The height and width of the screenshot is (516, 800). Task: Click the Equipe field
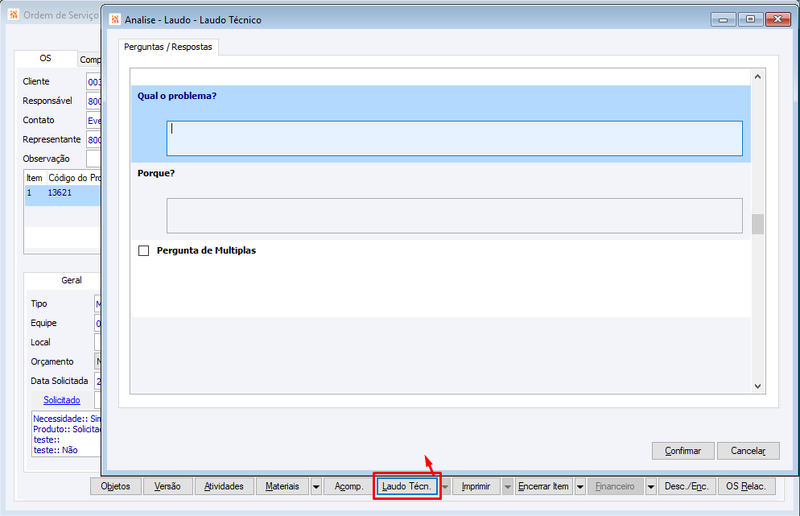pyautogui.click(x=98, y=323)
